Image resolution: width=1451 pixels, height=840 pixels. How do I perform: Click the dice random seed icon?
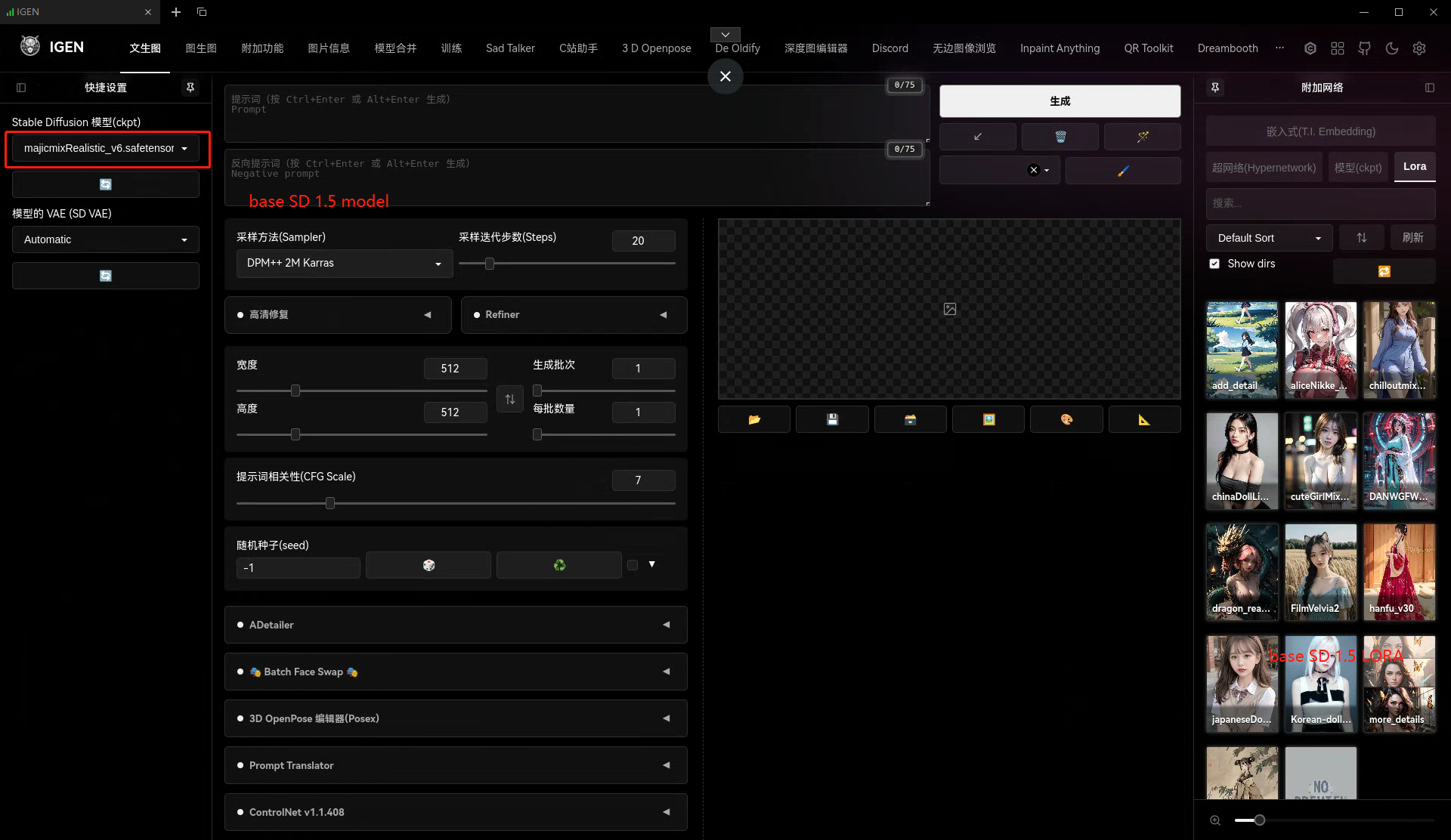[x=428, y=565]
